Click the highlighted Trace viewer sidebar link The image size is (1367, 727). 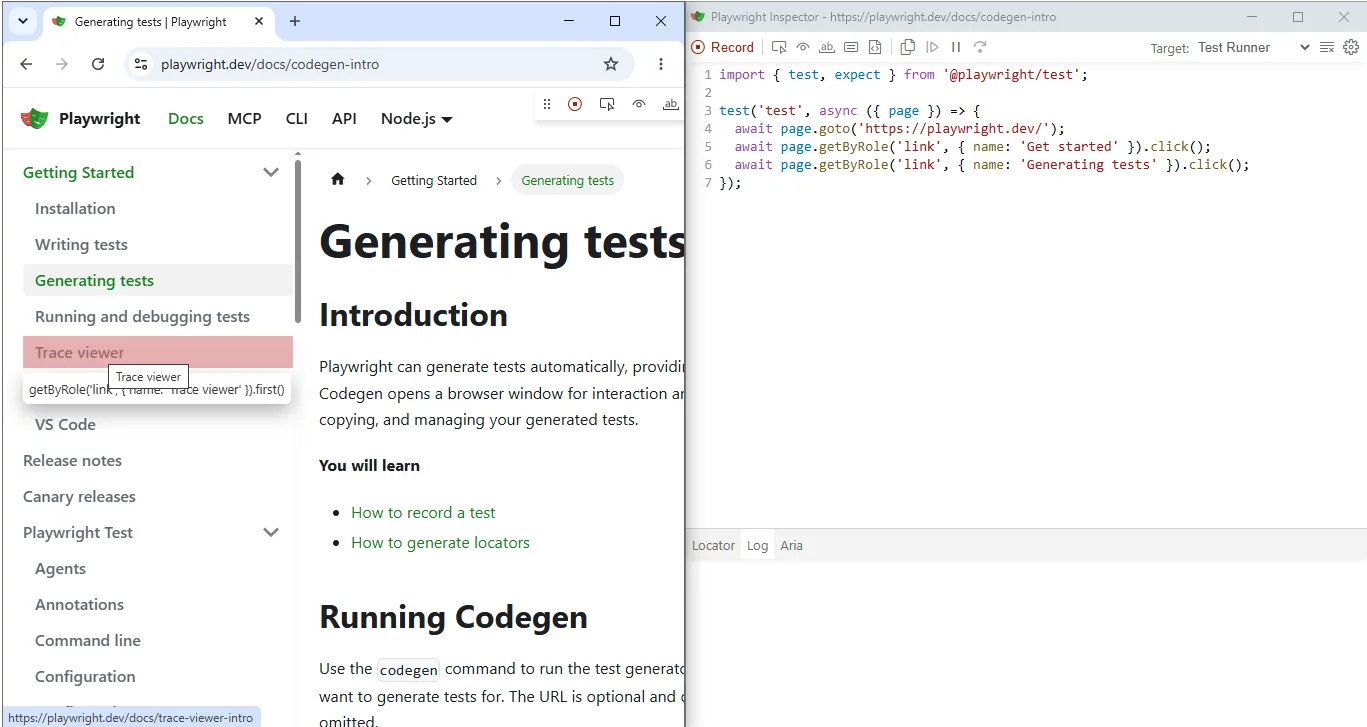[158, 353]
